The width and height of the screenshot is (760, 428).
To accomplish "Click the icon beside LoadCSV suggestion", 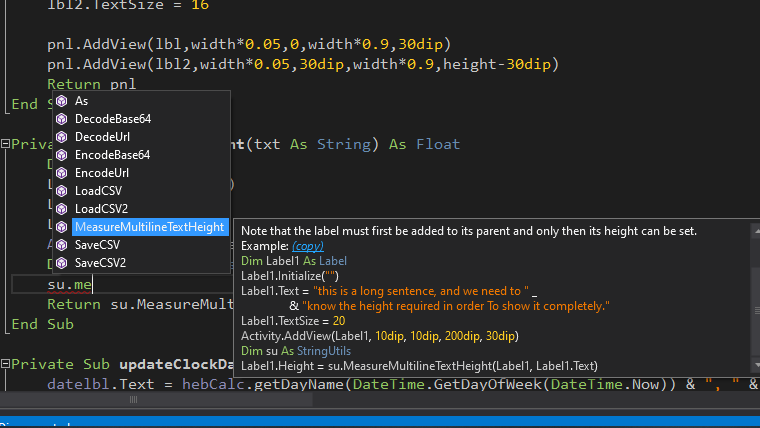I will click(62, 191).
